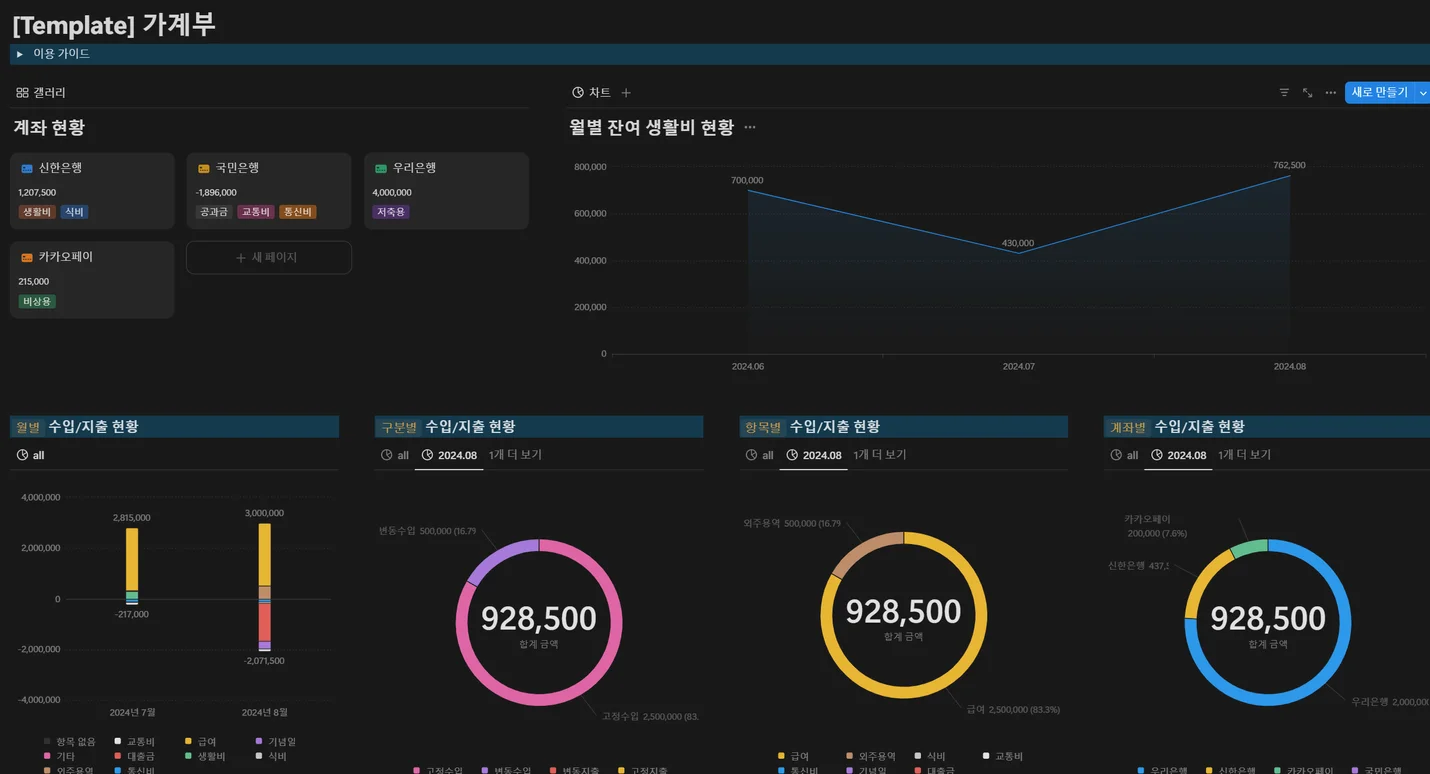The height and width of the screenshot is (774, 1430).
Task: Expand 1개 더 보기 under 계좌별 수입/지출 현황
Action: [1244, 455]
